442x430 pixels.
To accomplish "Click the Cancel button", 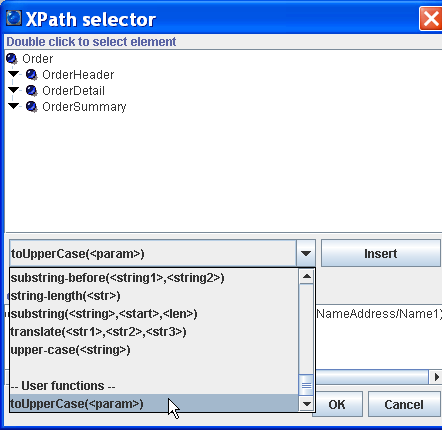I will click(404, 404).
